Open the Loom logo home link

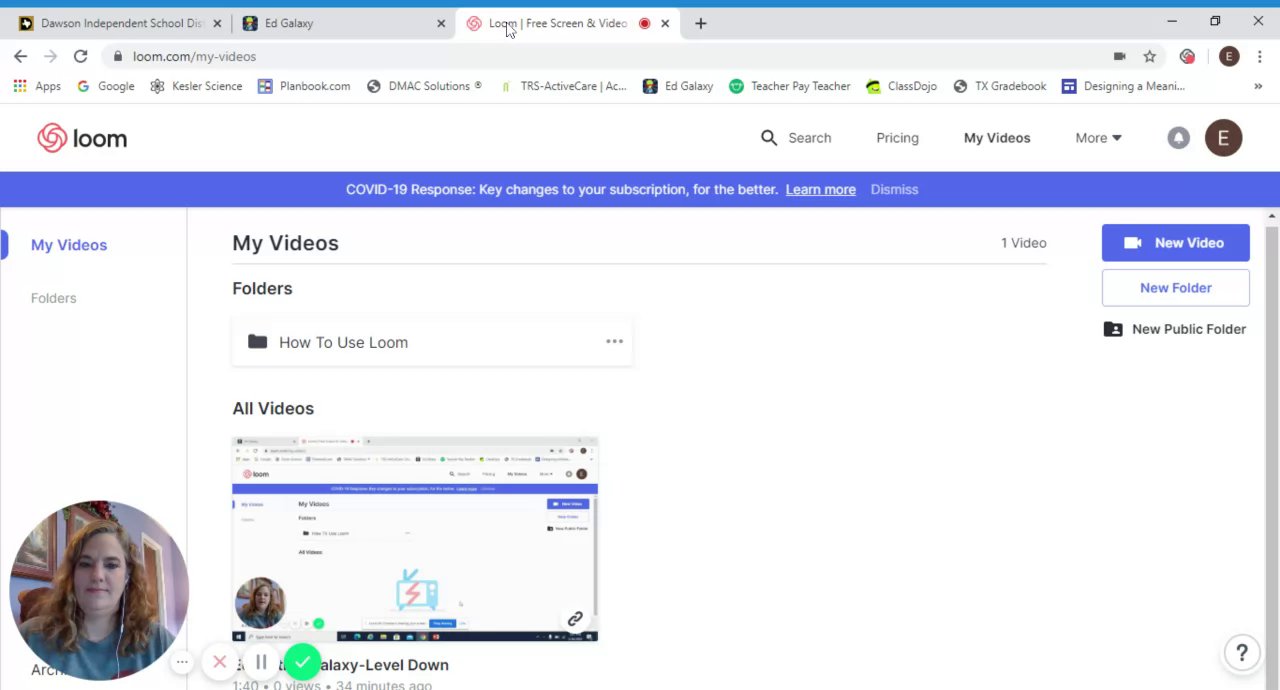82,138
